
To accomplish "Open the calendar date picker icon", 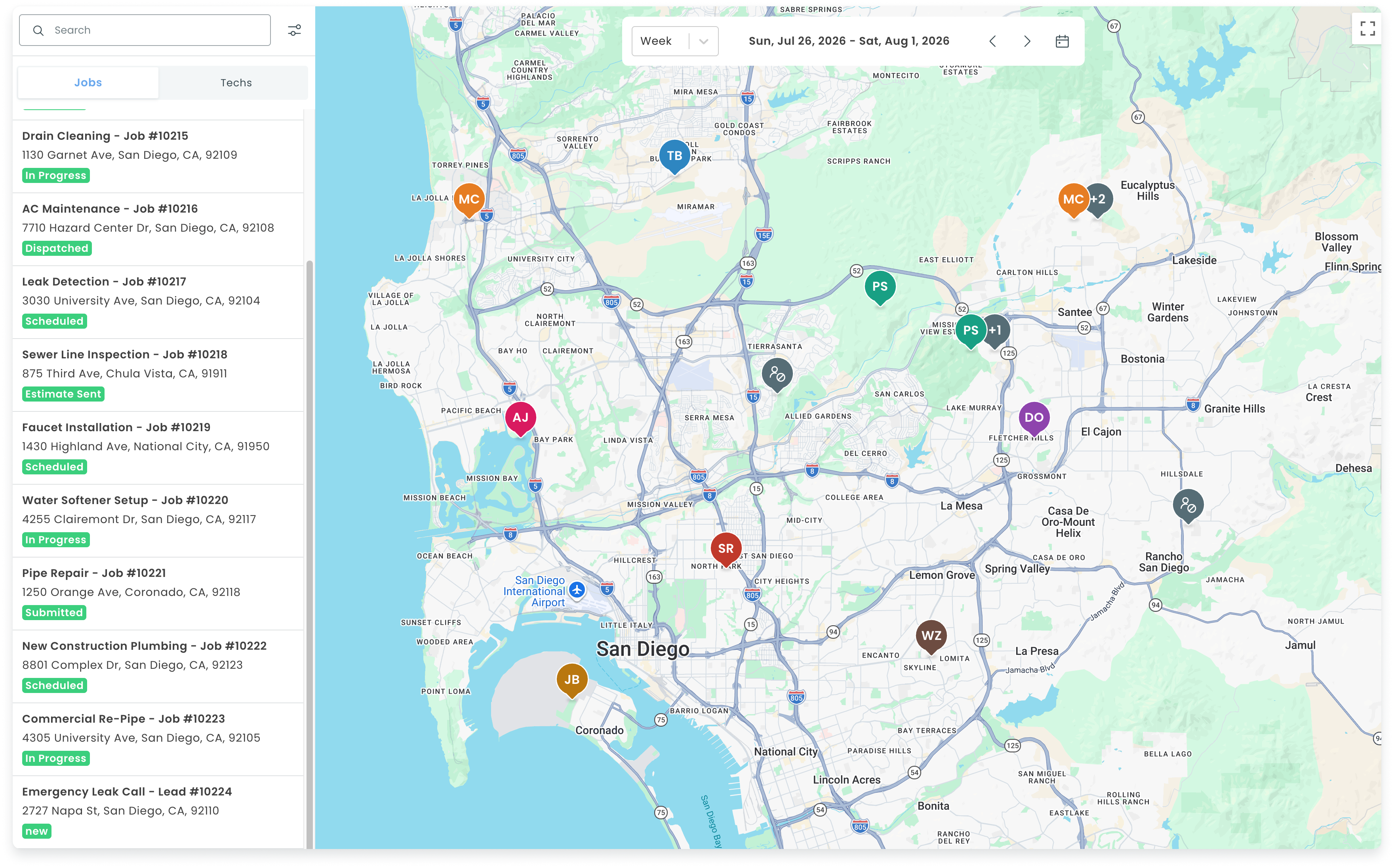I will point(1062,41).
